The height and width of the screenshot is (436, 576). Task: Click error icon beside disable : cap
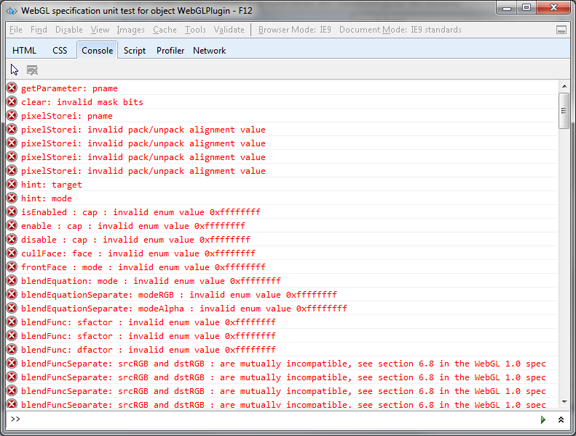point(12,239)
